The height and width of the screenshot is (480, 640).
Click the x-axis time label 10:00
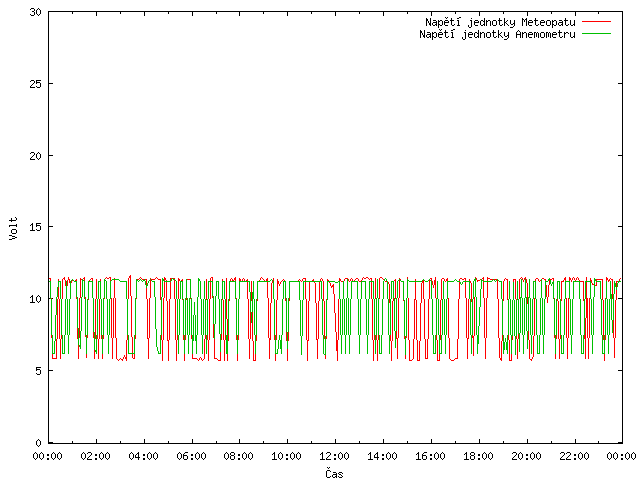click(287, 456)
